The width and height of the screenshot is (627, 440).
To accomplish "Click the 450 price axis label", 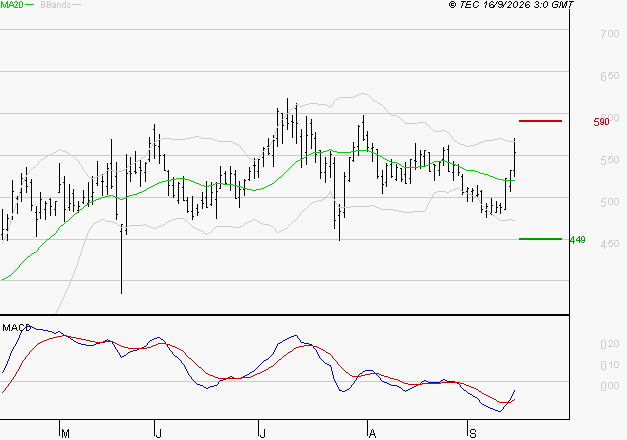I will [610, 244].
